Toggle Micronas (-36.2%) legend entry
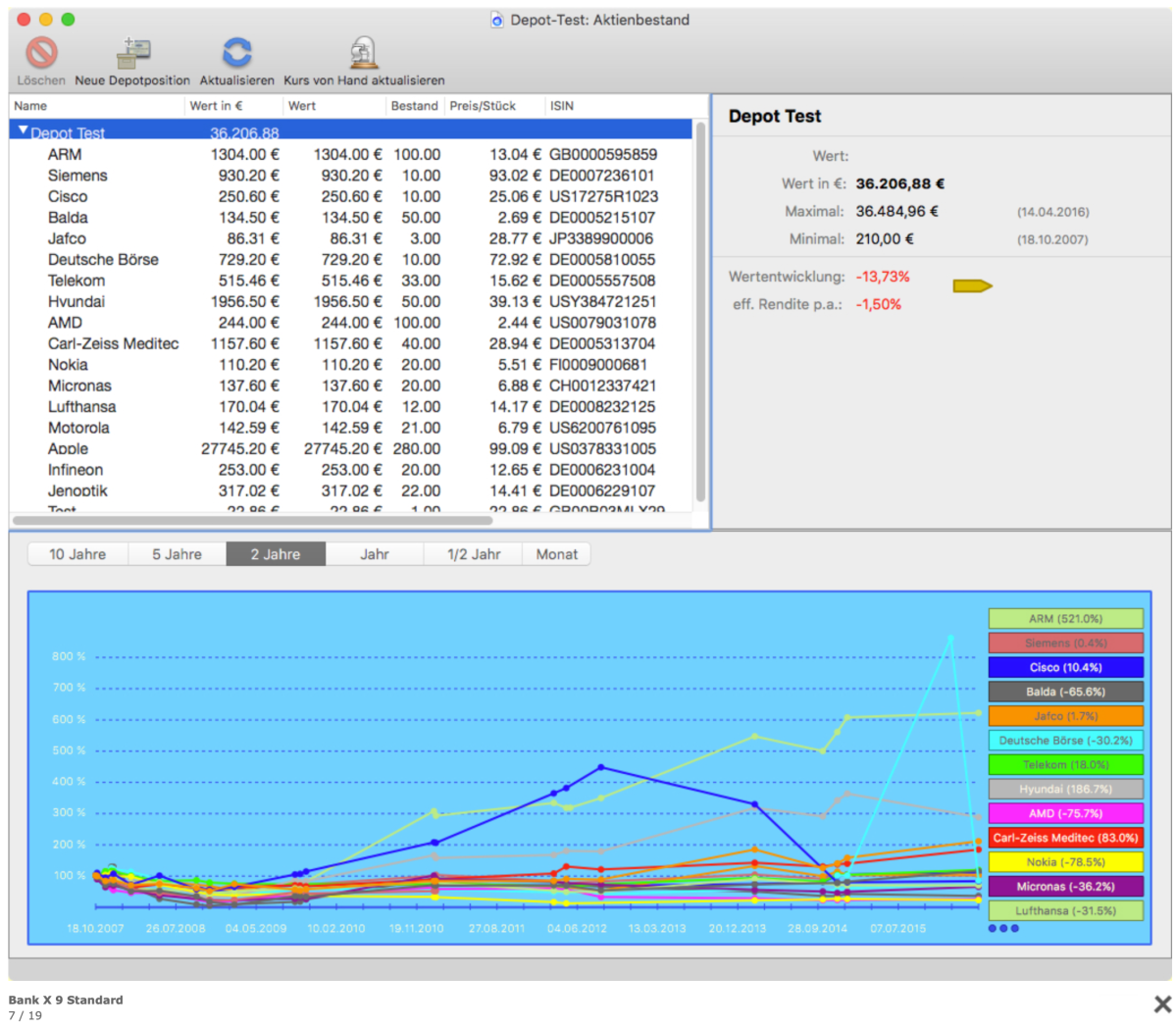Image resolution: width=1176 pixels, height=1029 pixels. coord(1066,887)
